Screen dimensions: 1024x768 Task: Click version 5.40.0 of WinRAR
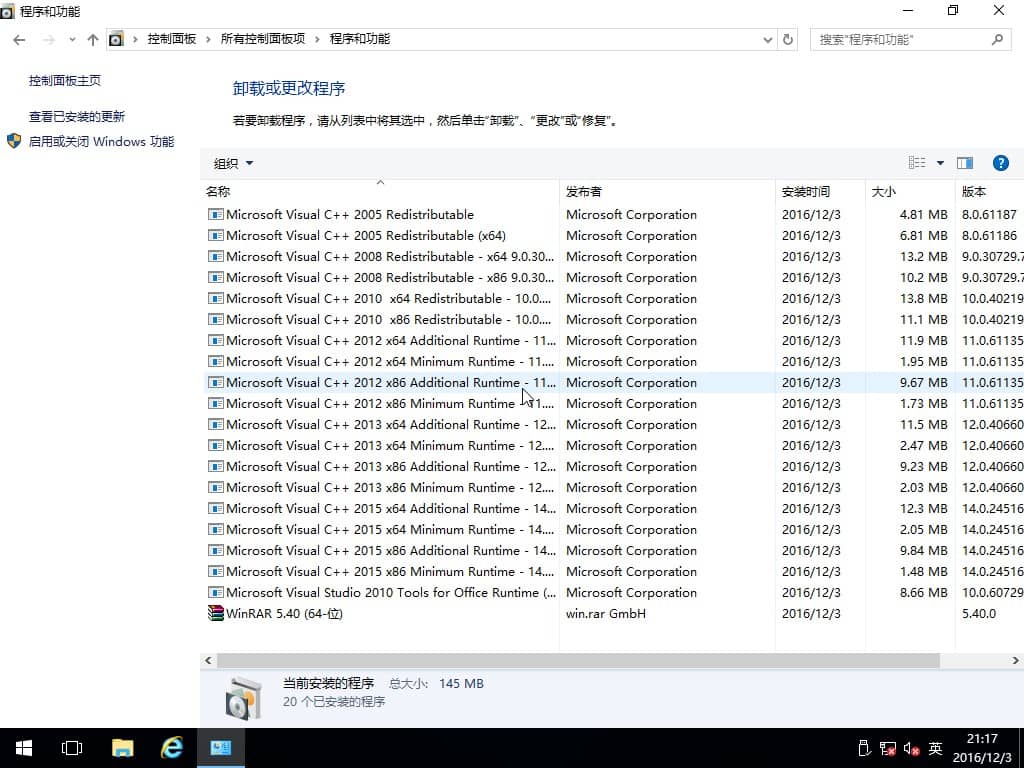979,613
